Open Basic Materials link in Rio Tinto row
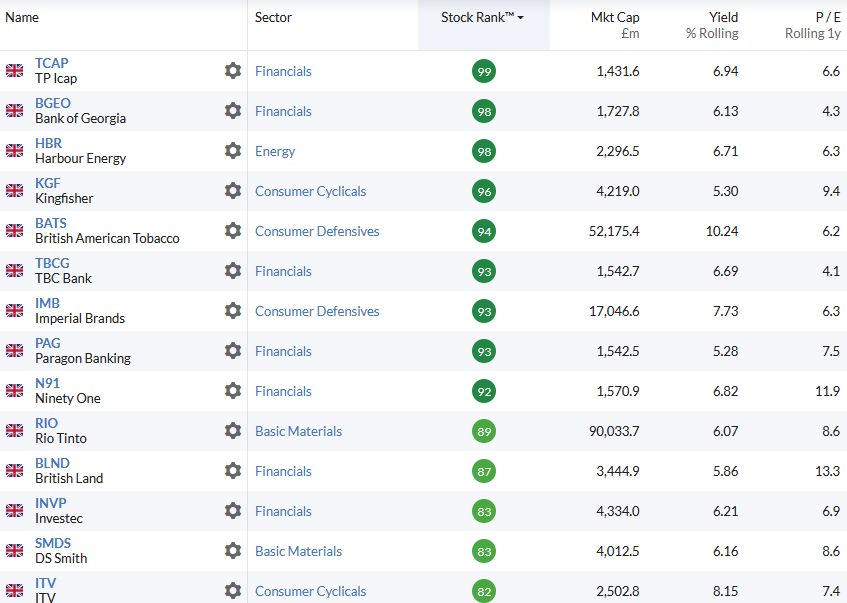Viewport: 847px width, 603px height. [x=299, y=431]
